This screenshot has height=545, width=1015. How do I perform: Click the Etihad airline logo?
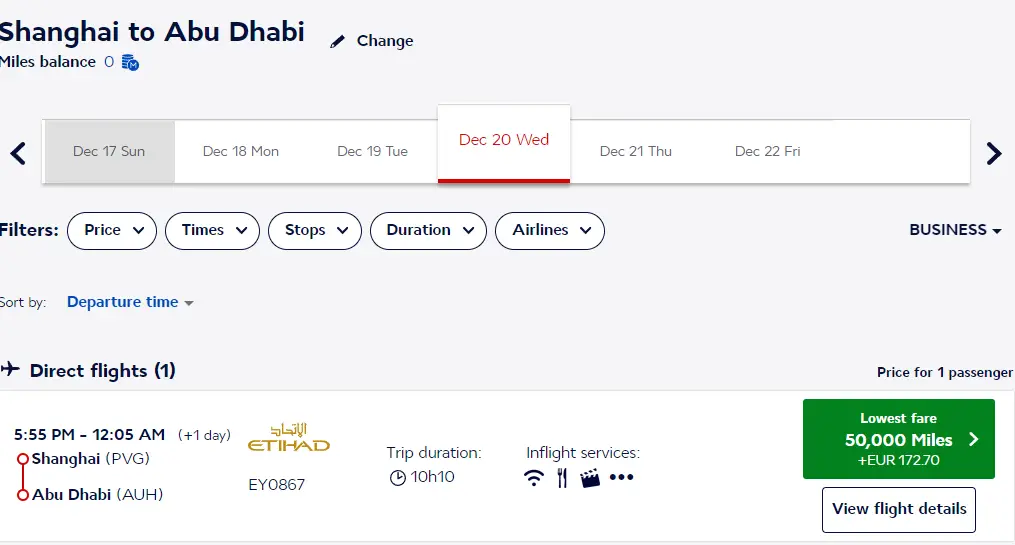point(288,437)
